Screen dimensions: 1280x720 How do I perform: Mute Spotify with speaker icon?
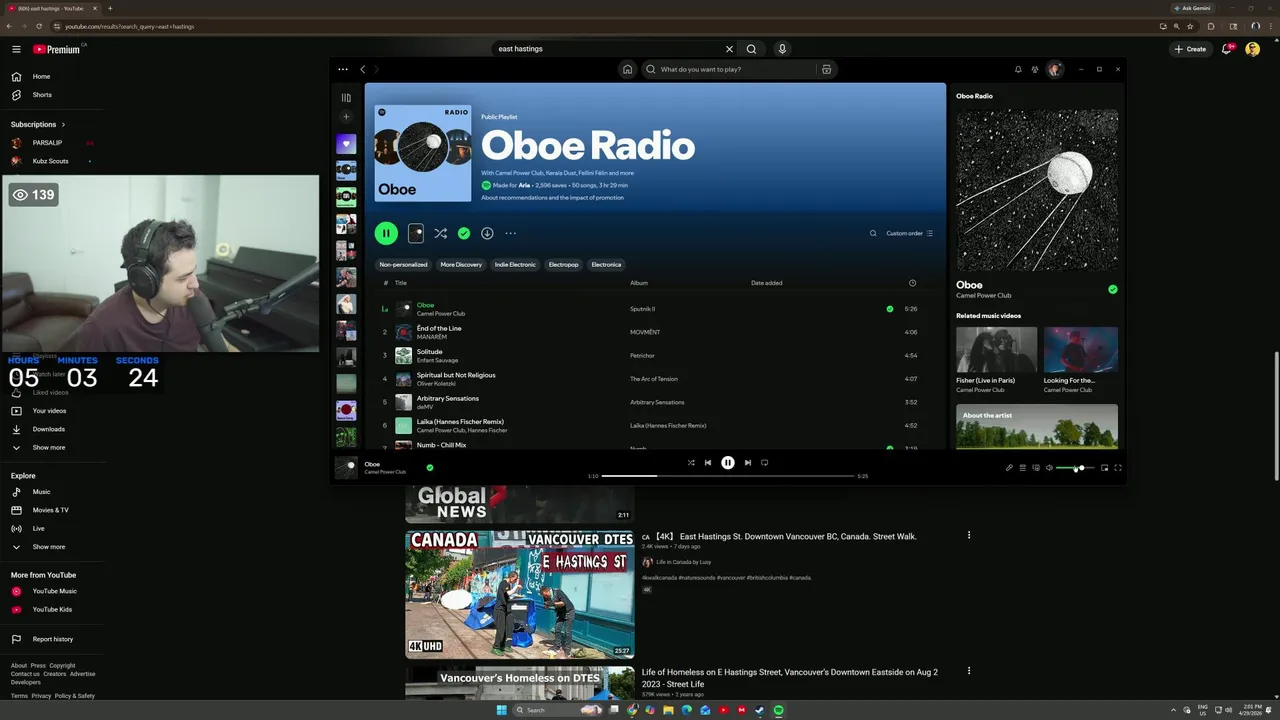[1049, 468]
